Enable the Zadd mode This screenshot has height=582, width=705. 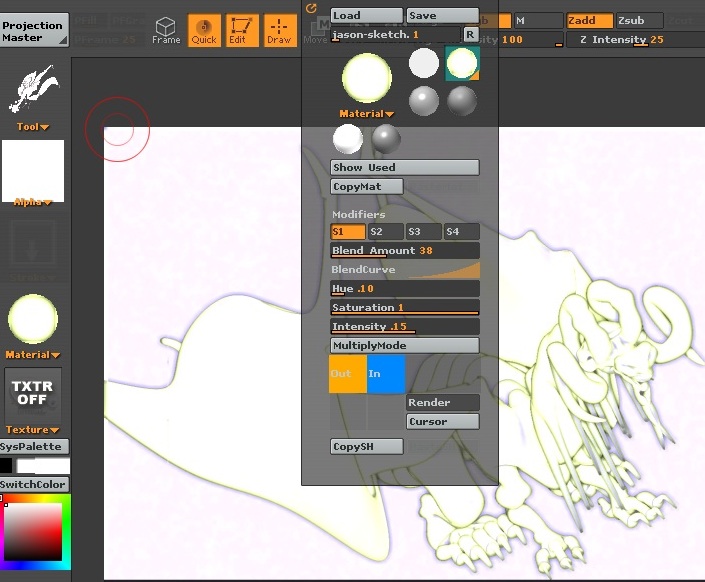click(589, 21)
